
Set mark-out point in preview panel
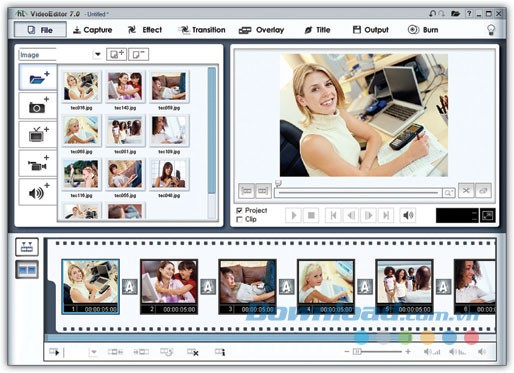pyautogui.click(x=263, y=191)
